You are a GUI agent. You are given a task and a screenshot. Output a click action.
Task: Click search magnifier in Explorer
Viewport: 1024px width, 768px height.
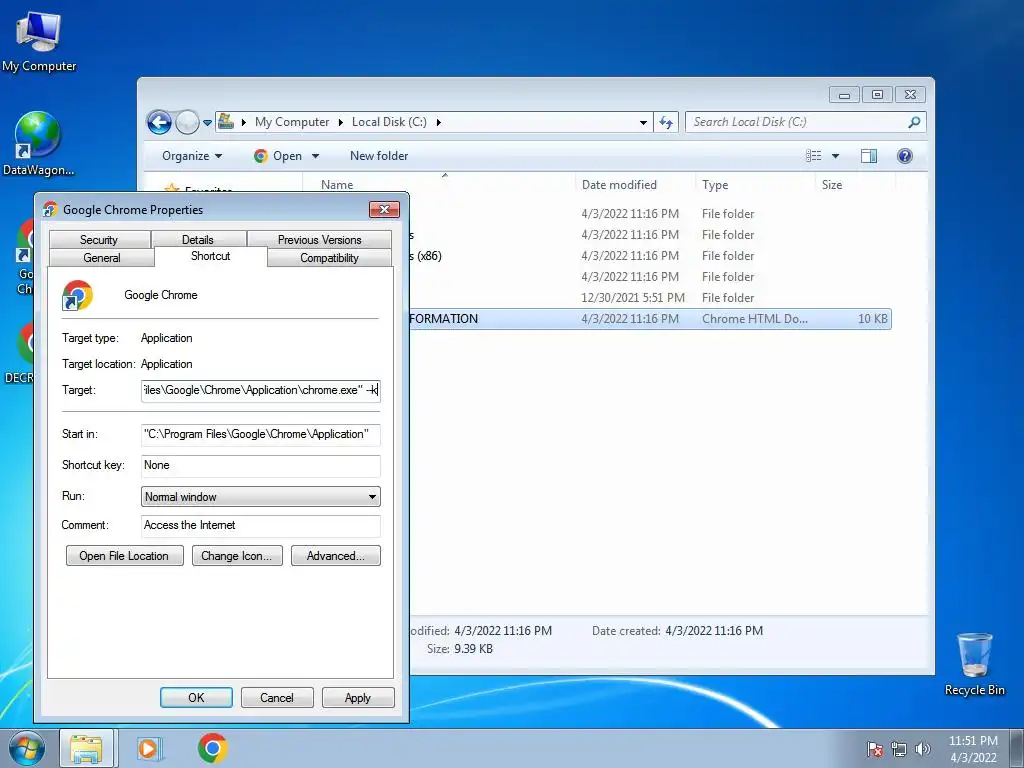(x=914, y=122)
